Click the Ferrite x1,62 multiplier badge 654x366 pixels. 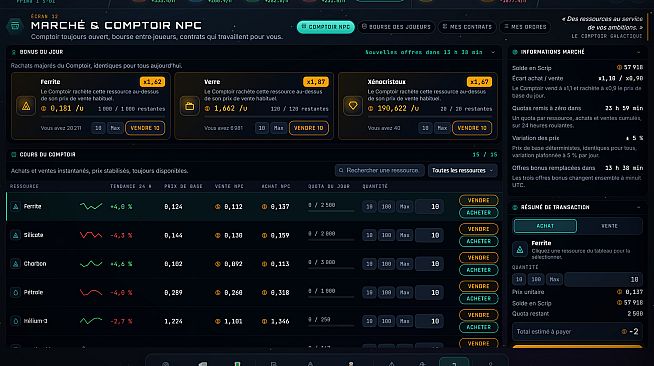coord(152,82)
